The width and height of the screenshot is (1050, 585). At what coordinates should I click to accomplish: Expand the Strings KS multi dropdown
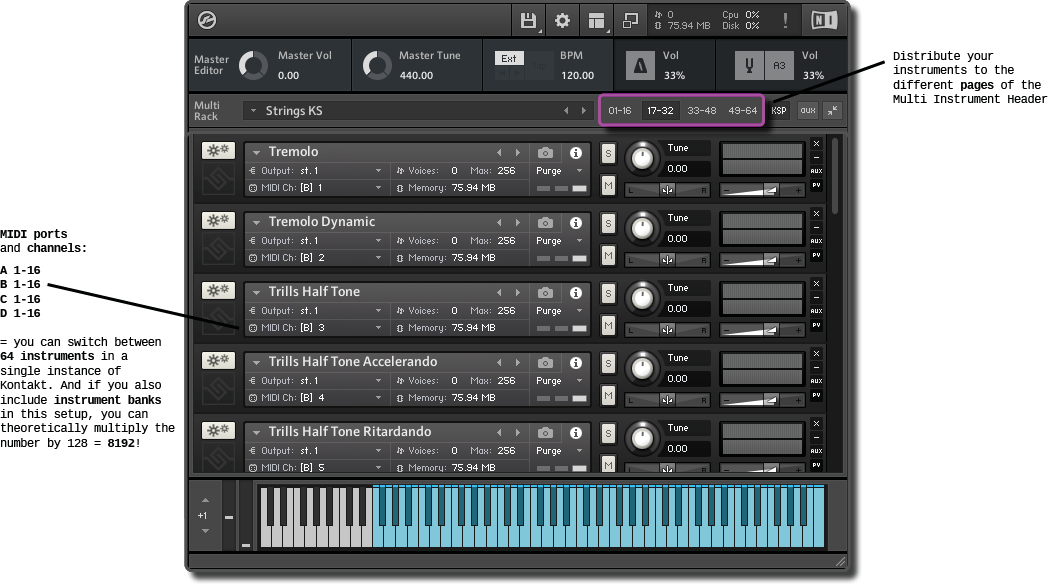(253, 110)
